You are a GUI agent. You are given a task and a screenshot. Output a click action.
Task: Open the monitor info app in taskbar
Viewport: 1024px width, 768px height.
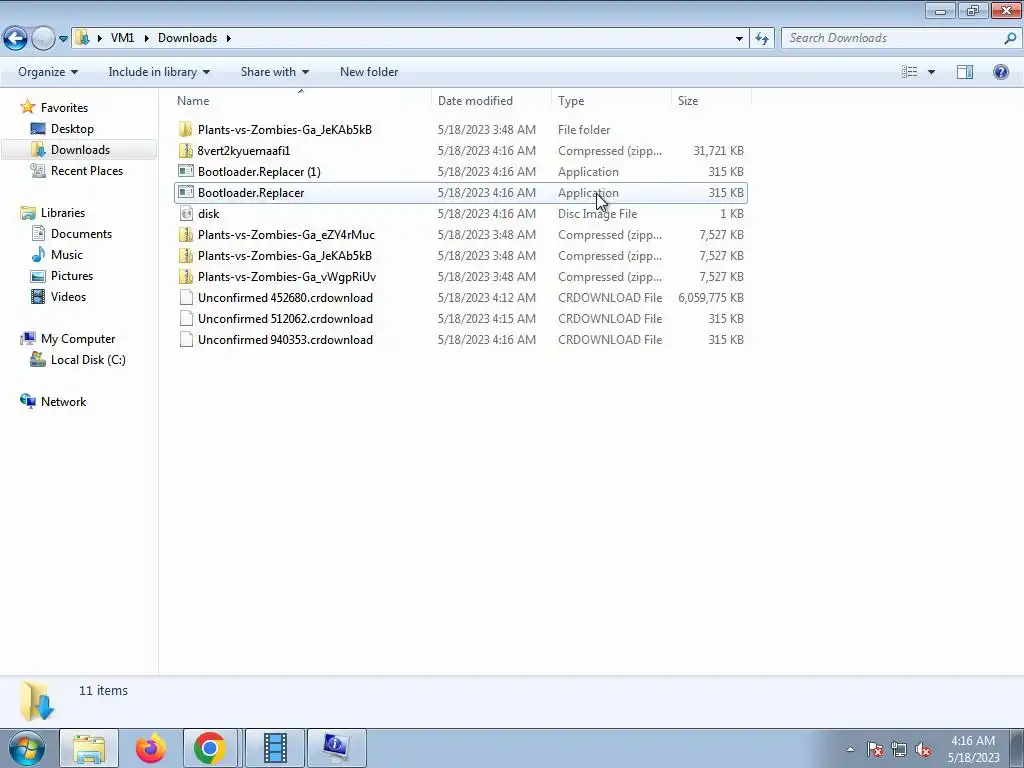(336, 748)
